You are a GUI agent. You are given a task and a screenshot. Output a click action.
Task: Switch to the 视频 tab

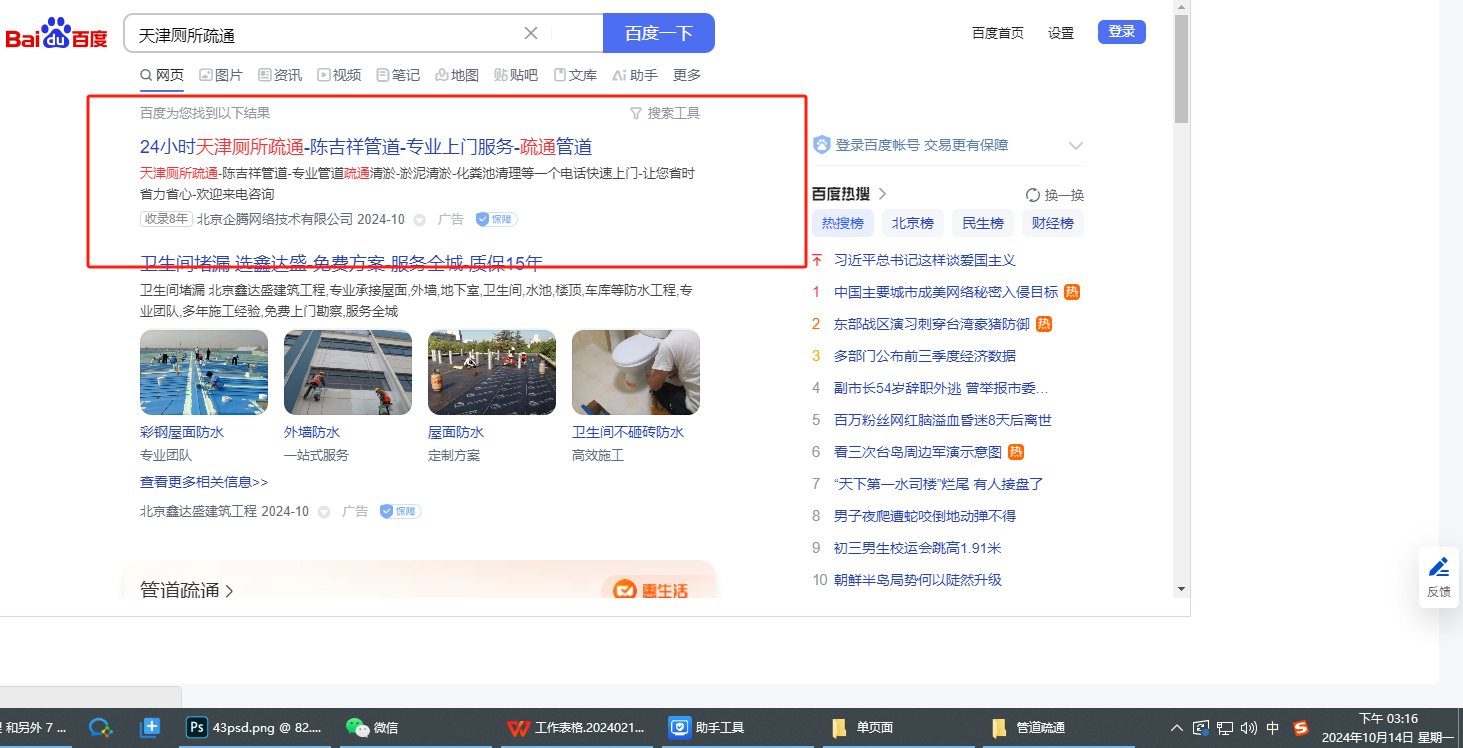[339, 75]
